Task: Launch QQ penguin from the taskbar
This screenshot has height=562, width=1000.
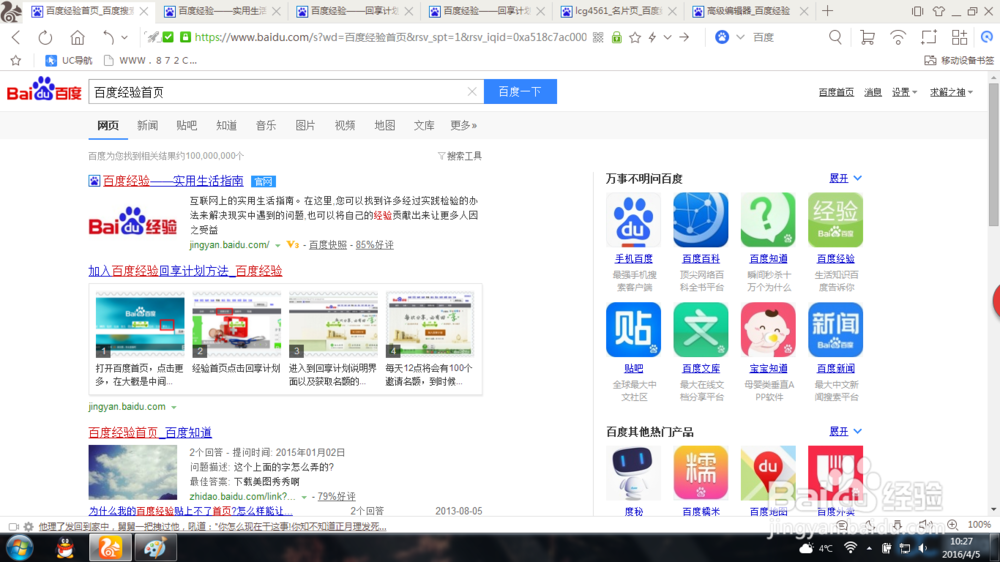Action: tap(65, 548)
